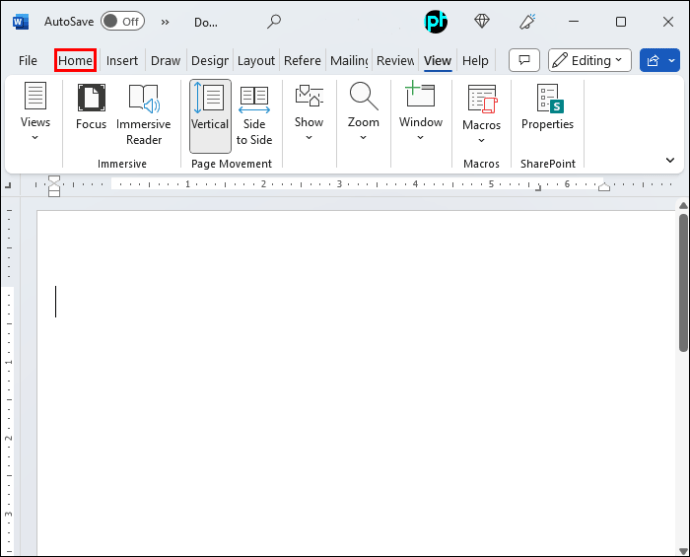This screenshot has height=557, width=690.
Task: Open the Editing mode button
Action: pos(590,60)
